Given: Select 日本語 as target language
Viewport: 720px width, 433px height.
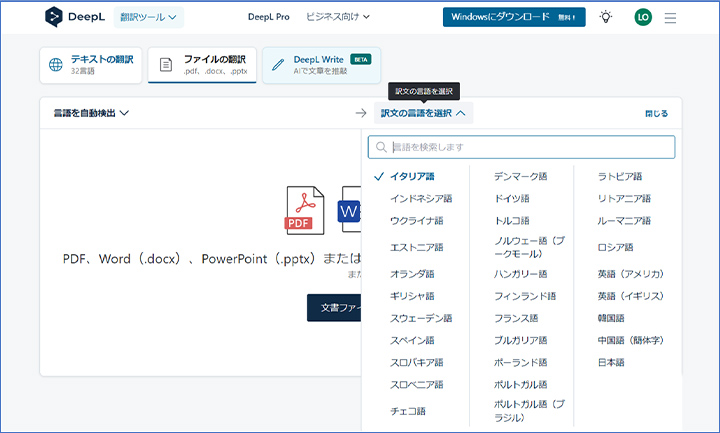Looking at the screenshot, I should tap(611, 362).
